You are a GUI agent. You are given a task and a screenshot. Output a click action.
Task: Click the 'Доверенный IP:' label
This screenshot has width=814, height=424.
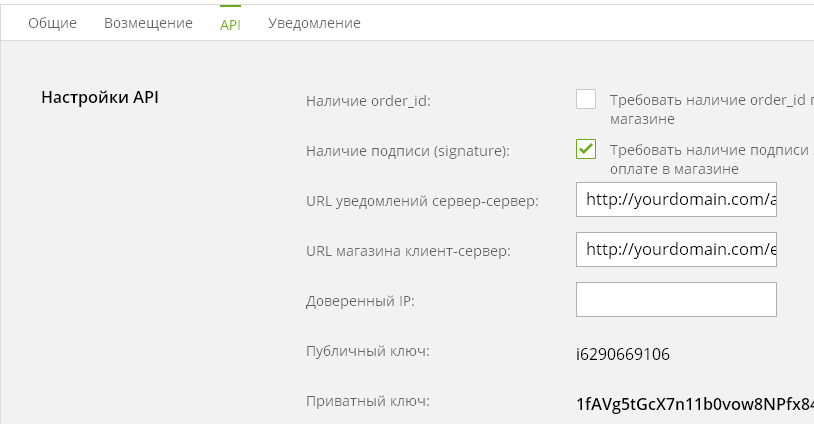(359, 301)
